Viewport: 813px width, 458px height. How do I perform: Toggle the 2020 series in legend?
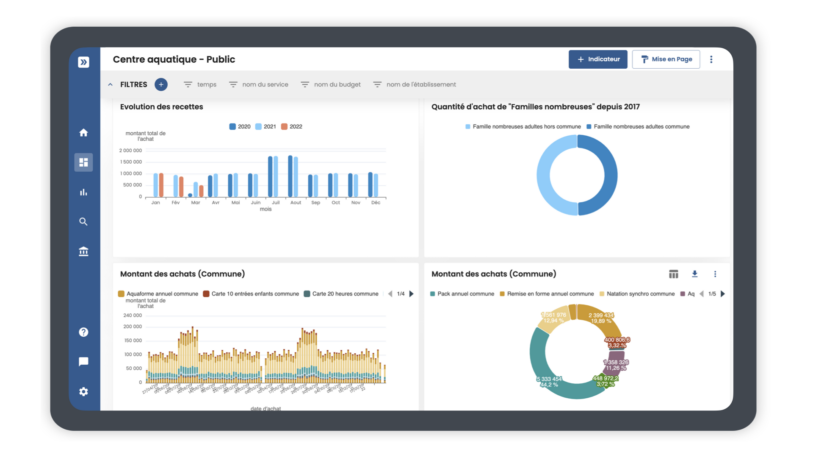[x=240, y=127]
